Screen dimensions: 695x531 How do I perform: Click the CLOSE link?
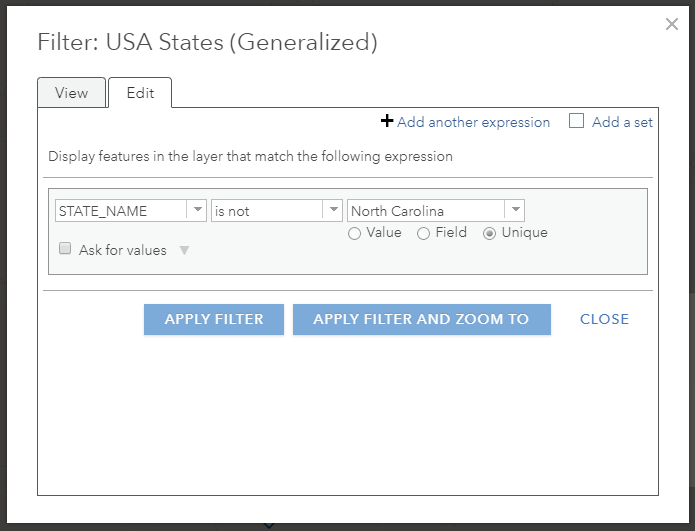pos(604,319)
